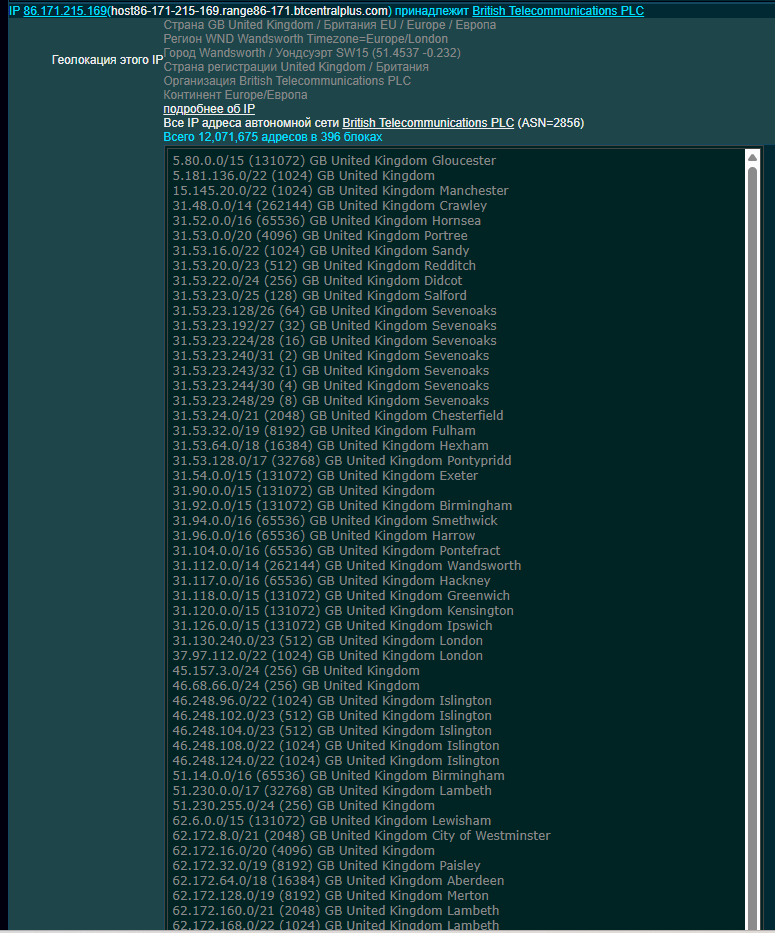Screen dimensions: 775x933
Task: Select row 62.172.64.0/18 Aberdeen
Action: 338,881
